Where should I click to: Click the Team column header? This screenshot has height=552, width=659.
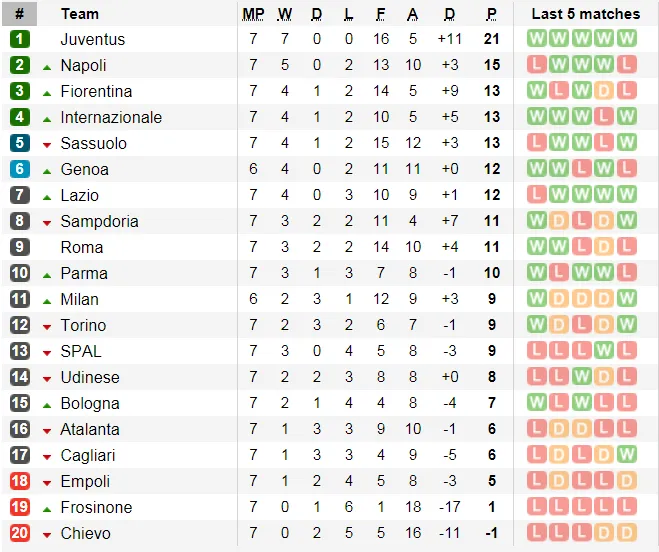(80, 14)
